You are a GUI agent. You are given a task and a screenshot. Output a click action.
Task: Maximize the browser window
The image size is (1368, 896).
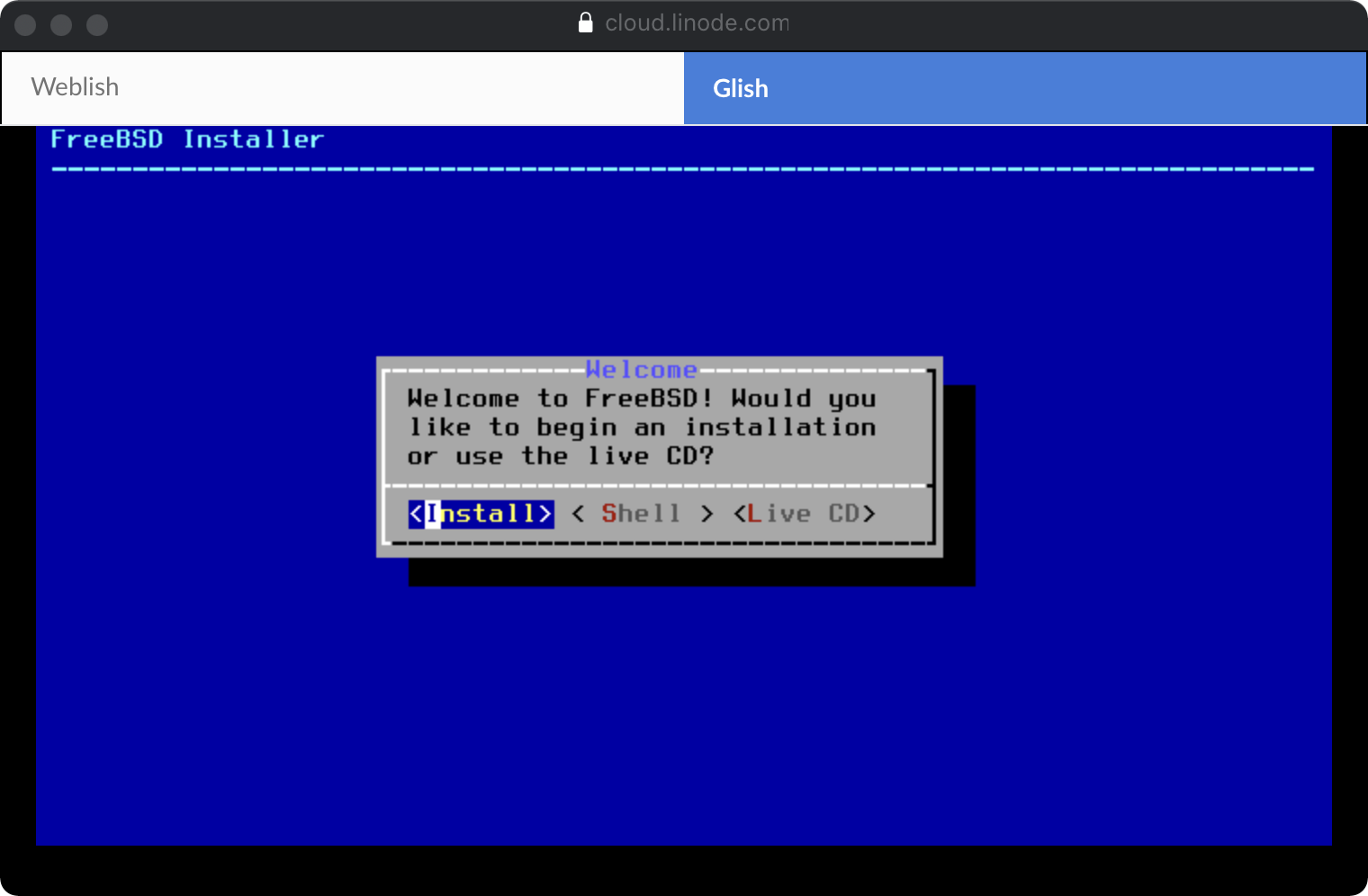pyautogui.click(x=97, y=25)
